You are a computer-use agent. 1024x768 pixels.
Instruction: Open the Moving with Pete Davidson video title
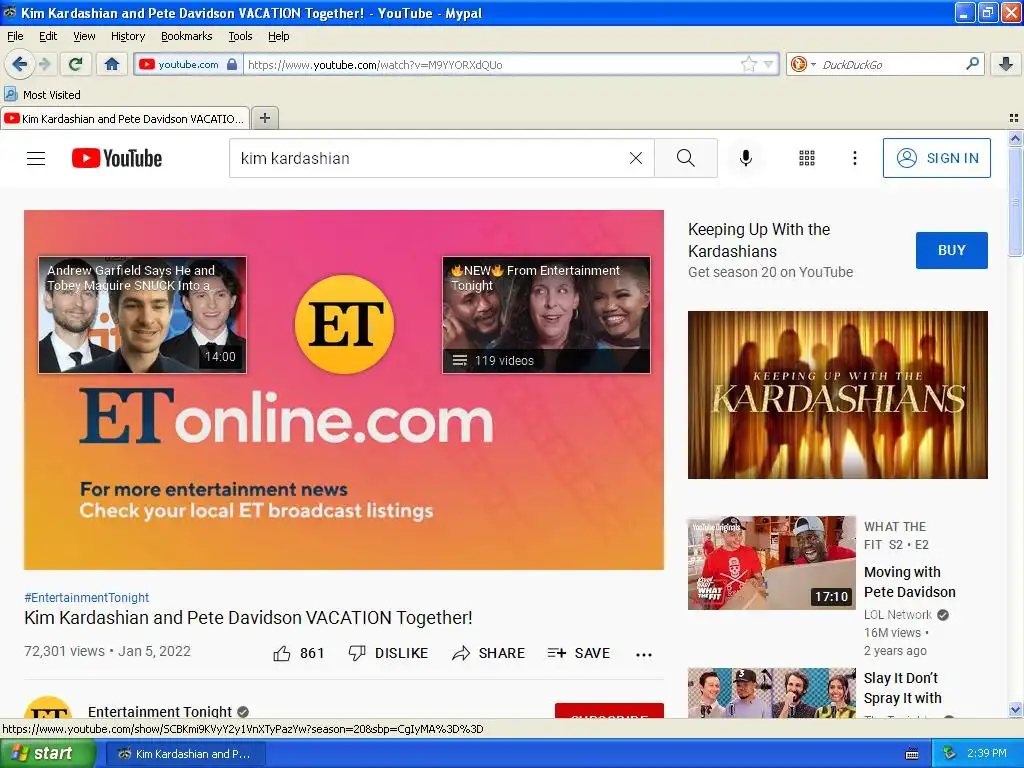(909, 581)
